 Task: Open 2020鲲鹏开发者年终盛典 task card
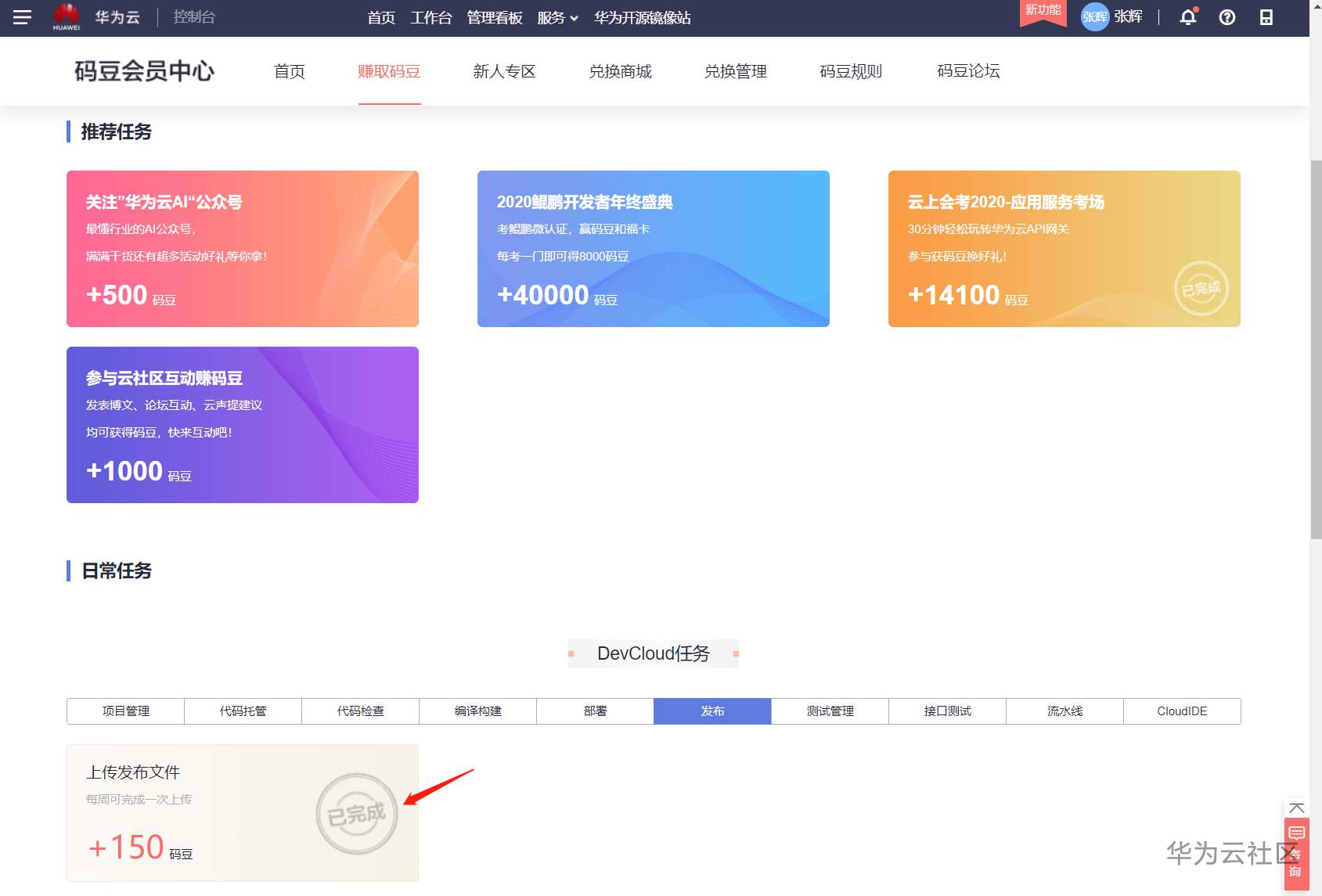pos(654,249)
